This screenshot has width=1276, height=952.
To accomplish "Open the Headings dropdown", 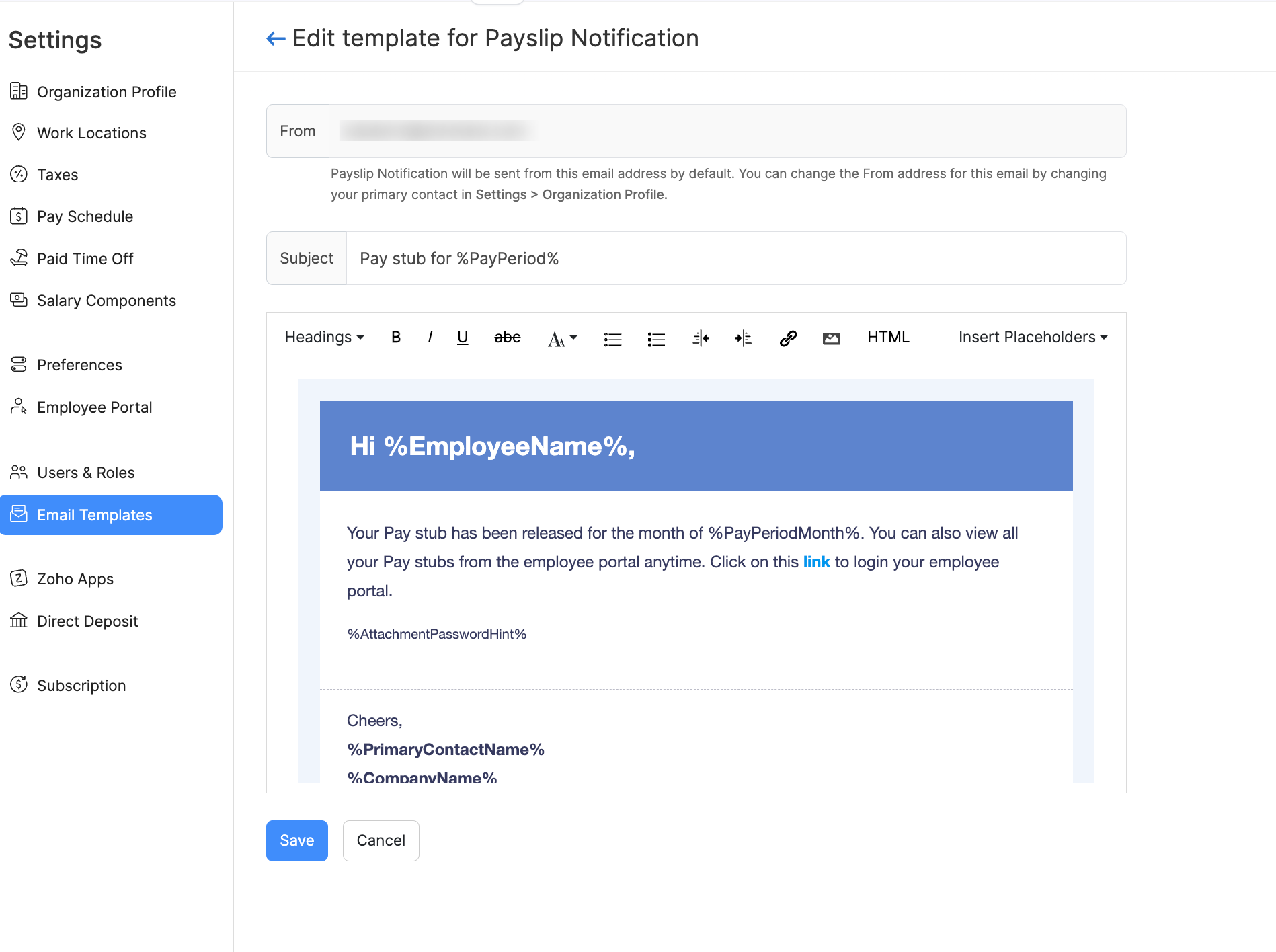I will (x=323, y=337).
